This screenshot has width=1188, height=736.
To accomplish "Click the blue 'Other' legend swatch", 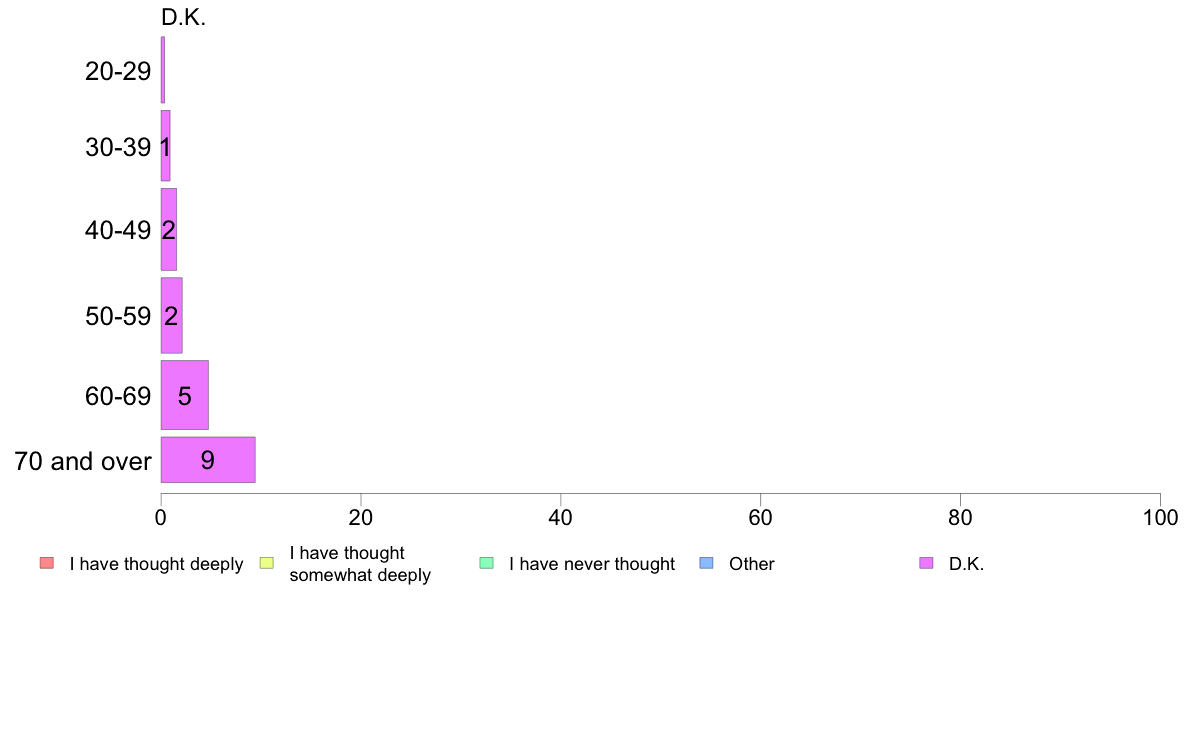I will [706, 563].
